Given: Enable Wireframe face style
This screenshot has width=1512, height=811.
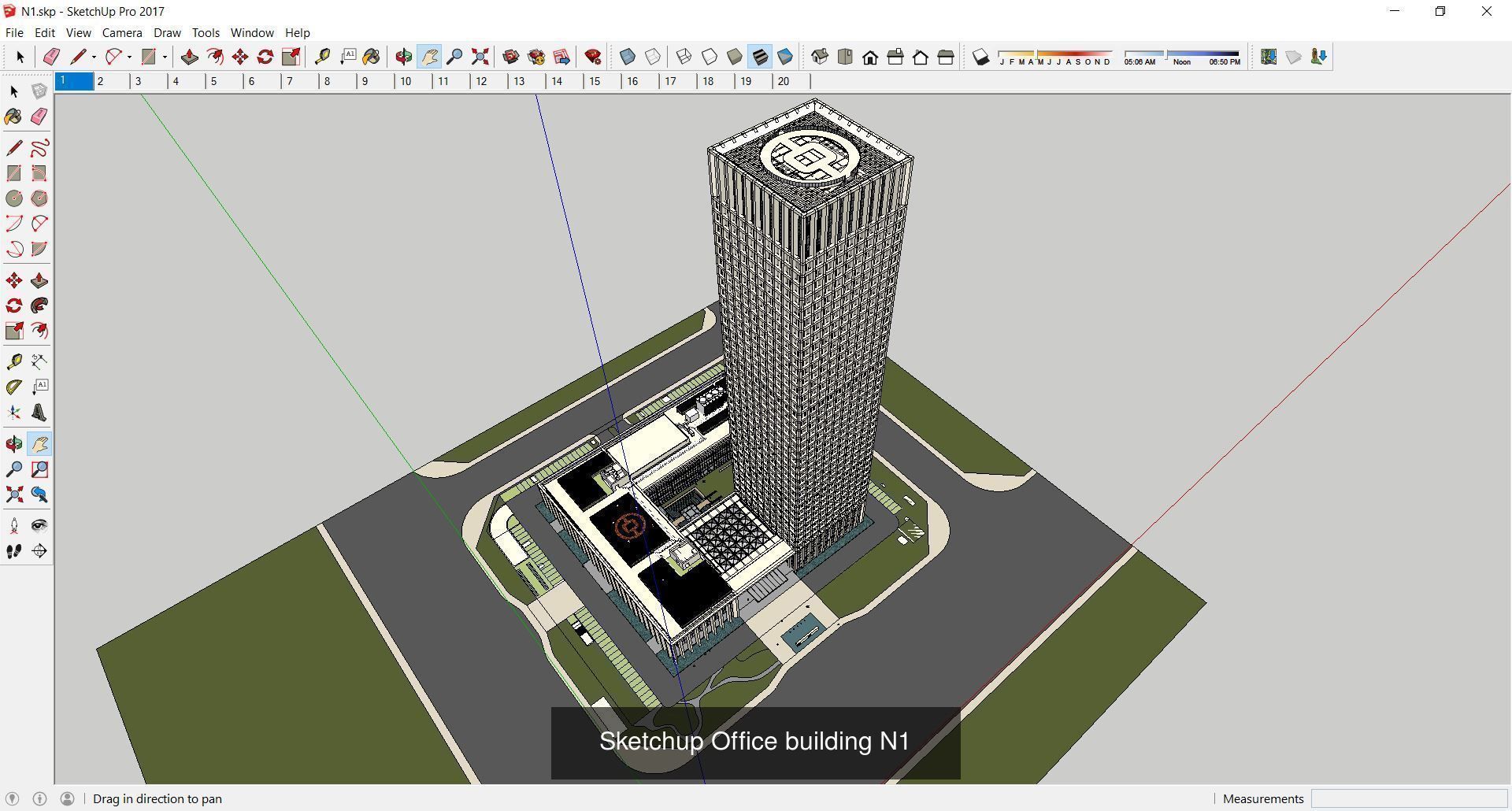Looking at the screenshot, I should [684, 57].
